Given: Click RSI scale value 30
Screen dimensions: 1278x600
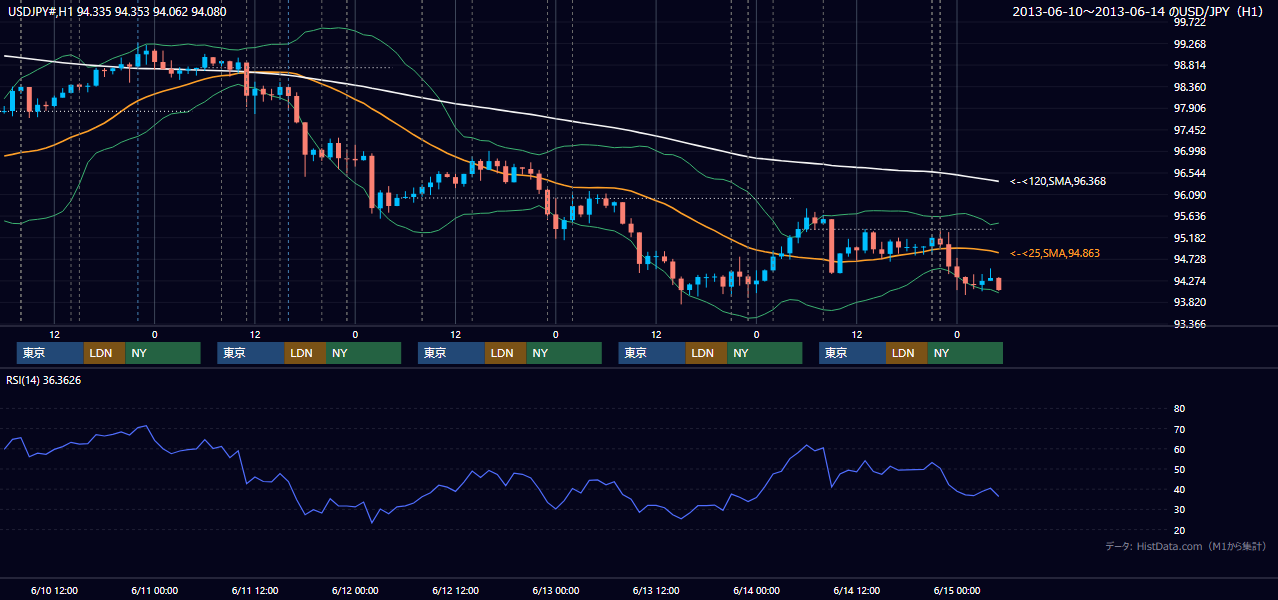Looking at the screenshot, I should (x=1179, y=510).
